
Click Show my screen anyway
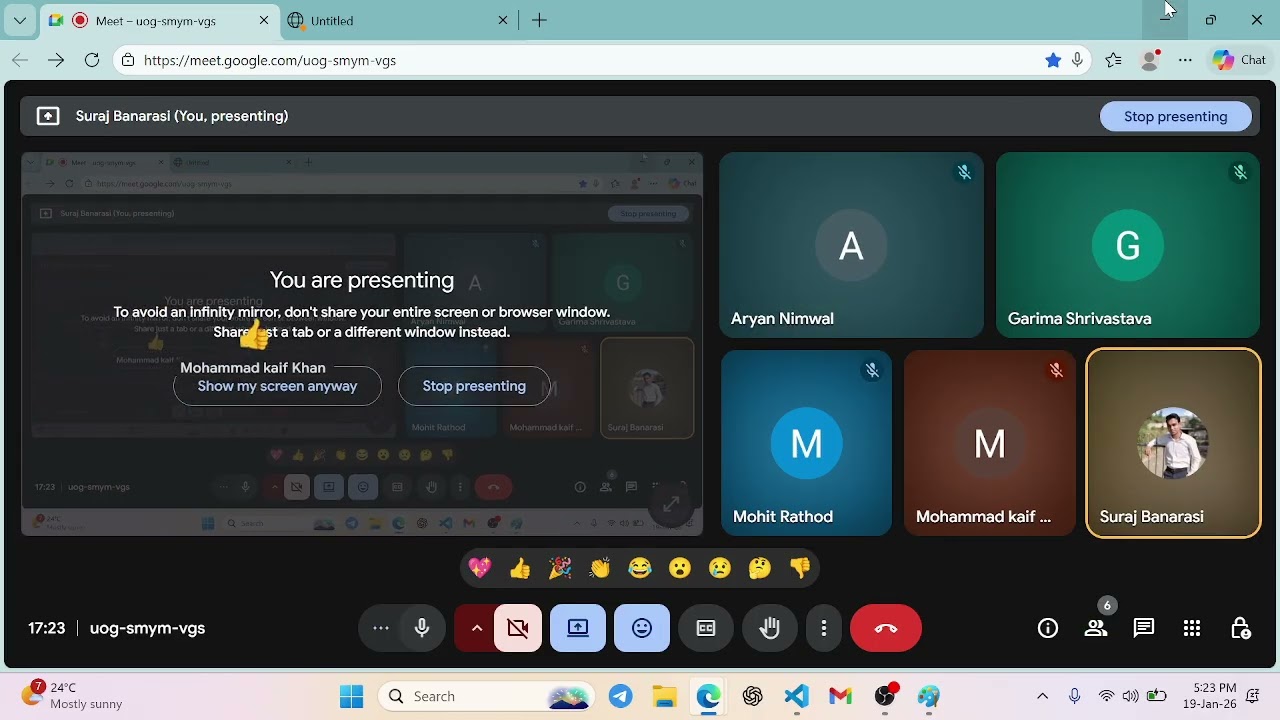277,386
